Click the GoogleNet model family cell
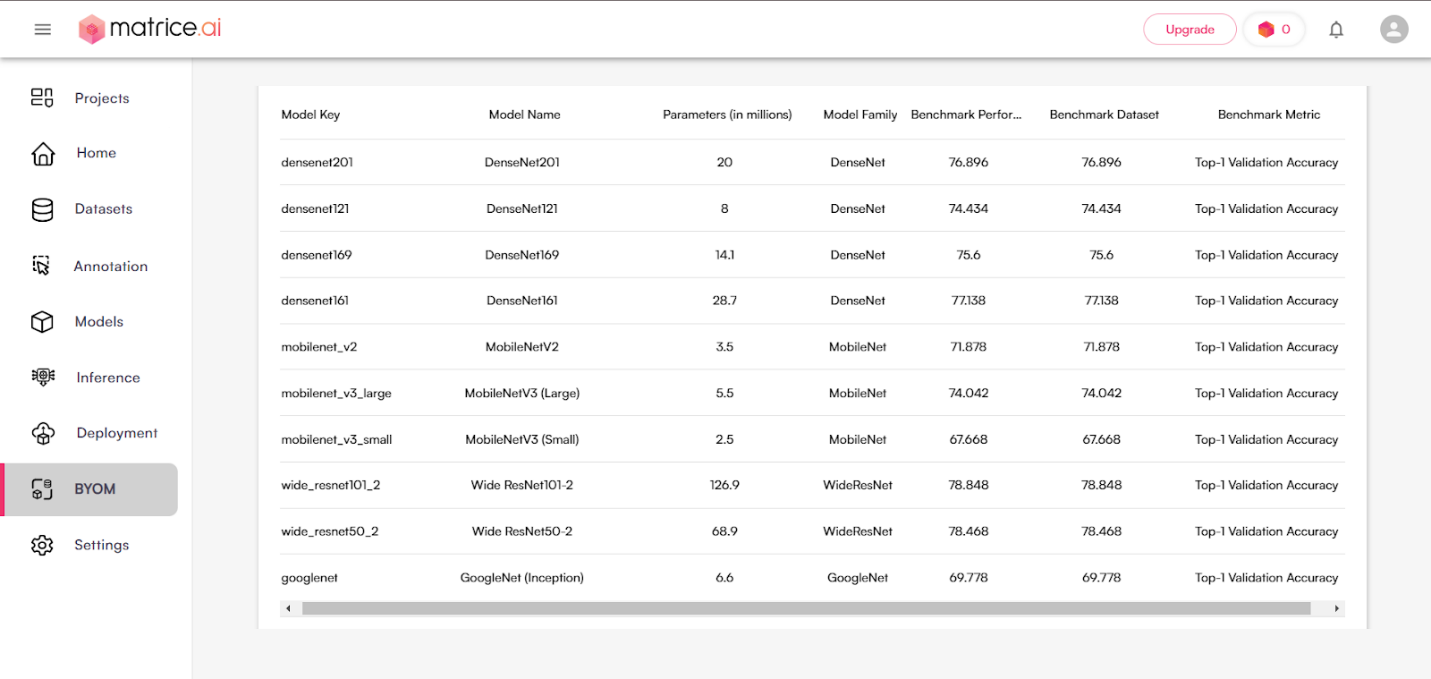Viewport: 1431px width, 679px height. [x=858, y=578]
